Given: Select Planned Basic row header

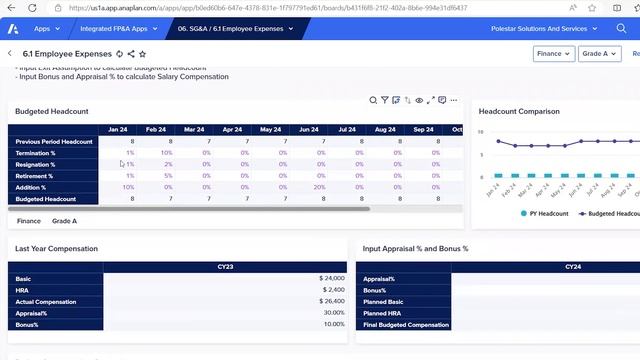Looking at the screenshot, I should (403, 302).
